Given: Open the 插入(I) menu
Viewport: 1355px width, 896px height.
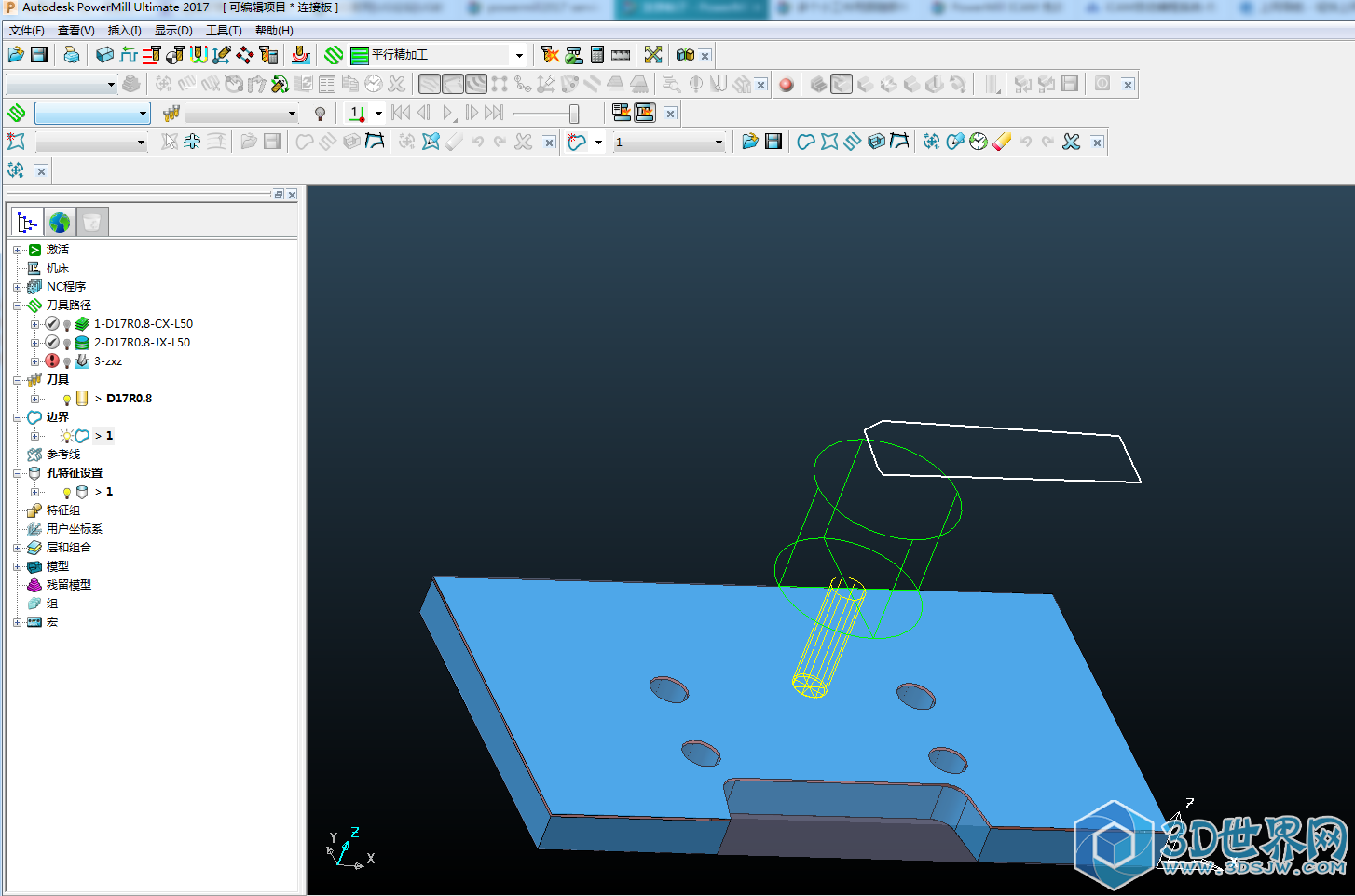Looking at the screenshot, I should (125, 31).
